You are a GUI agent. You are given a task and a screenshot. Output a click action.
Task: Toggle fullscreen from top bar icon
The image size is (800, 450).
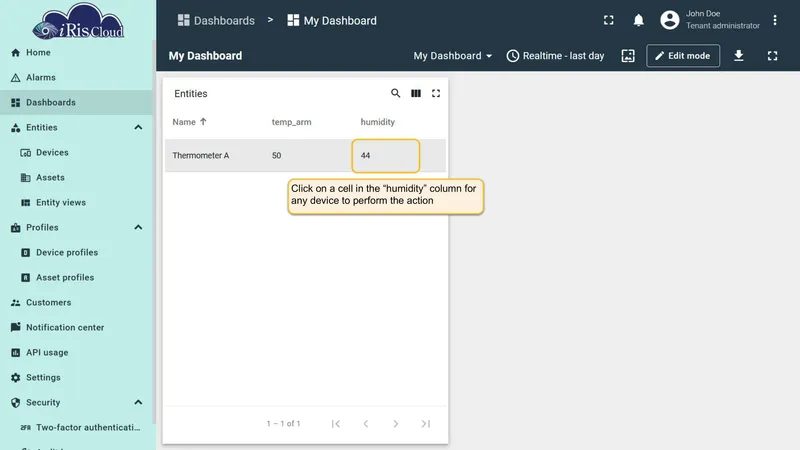click(x=609, y=20)
